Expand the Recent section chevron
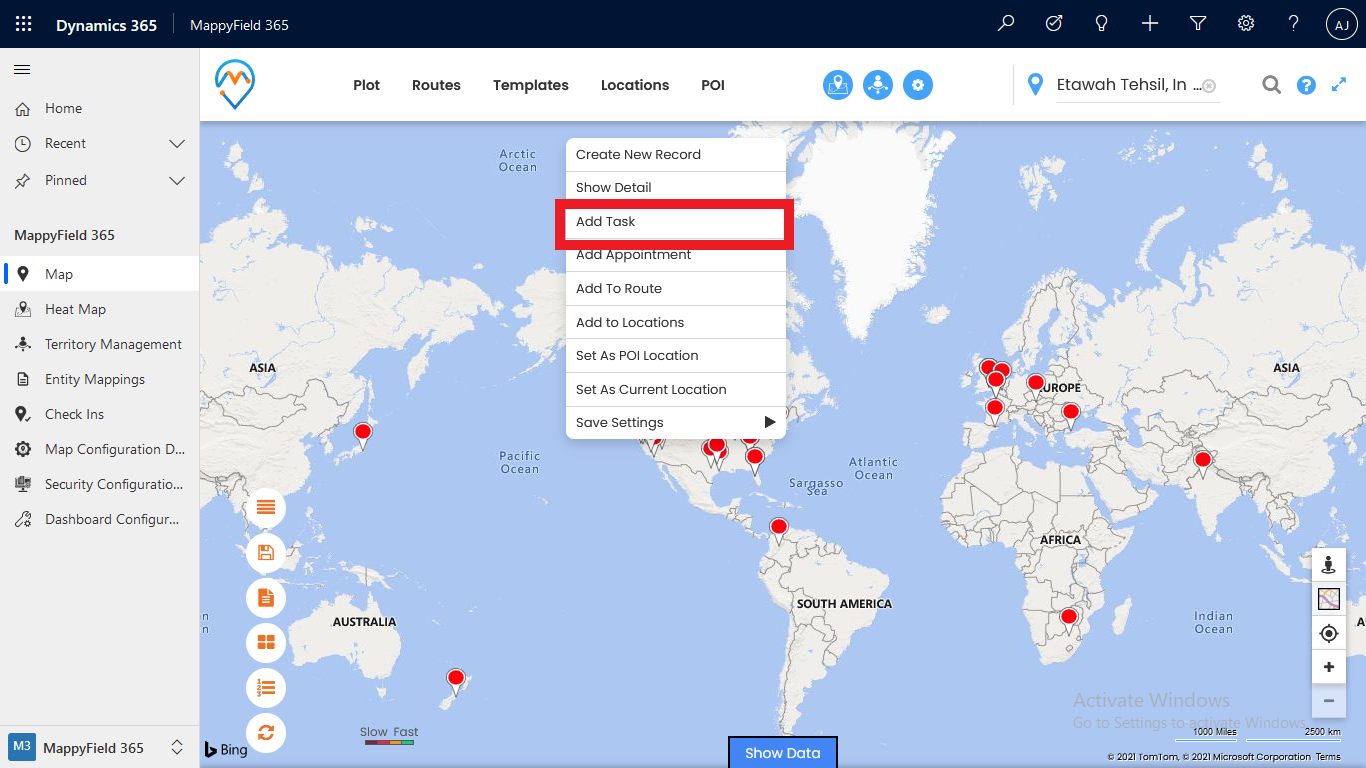The width and height of the screenshot is (1366, 768). click(177, 144)
